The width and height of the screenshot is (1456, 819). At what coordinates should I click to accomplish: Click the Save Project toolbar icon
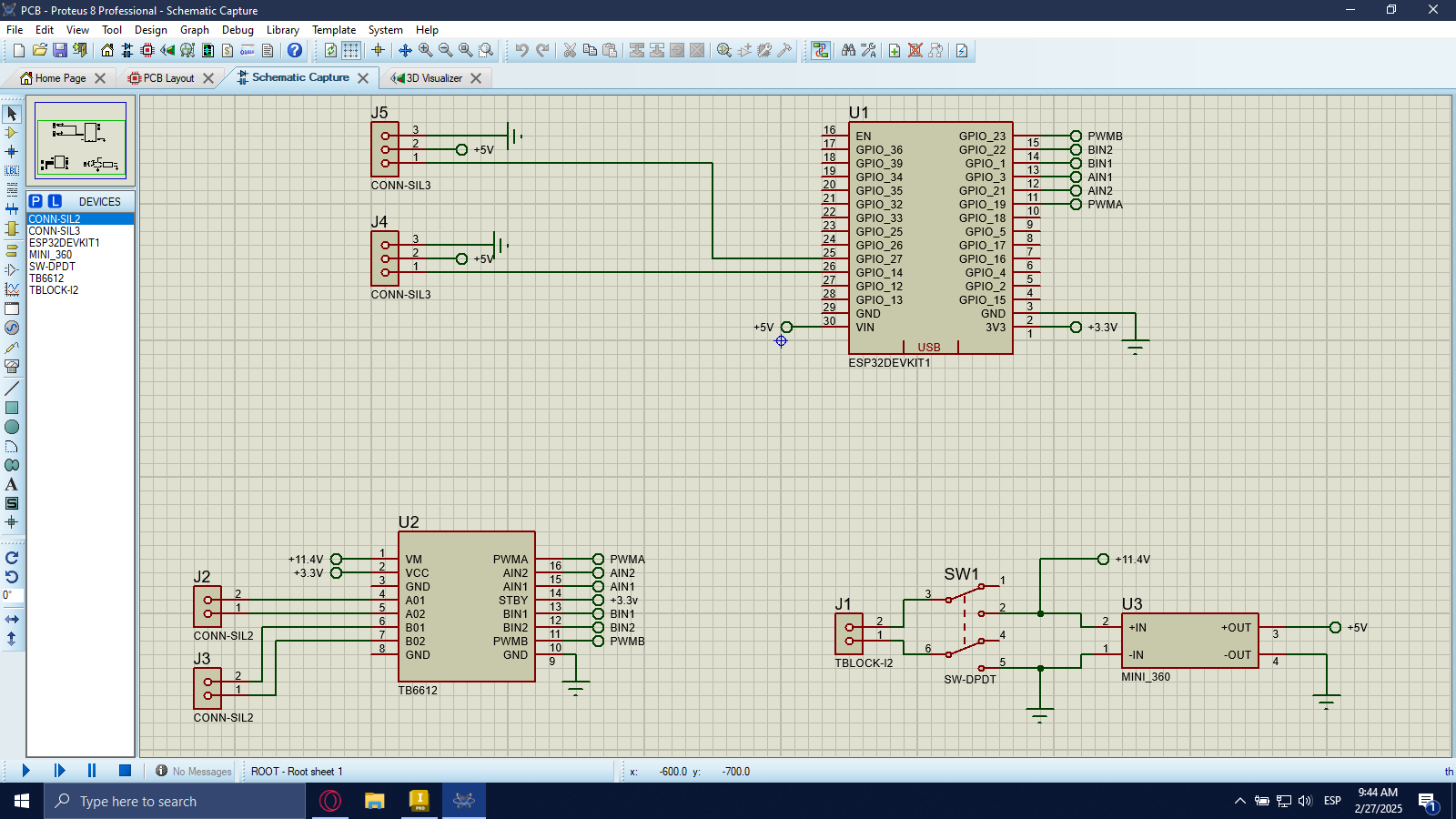coord(59,50)
